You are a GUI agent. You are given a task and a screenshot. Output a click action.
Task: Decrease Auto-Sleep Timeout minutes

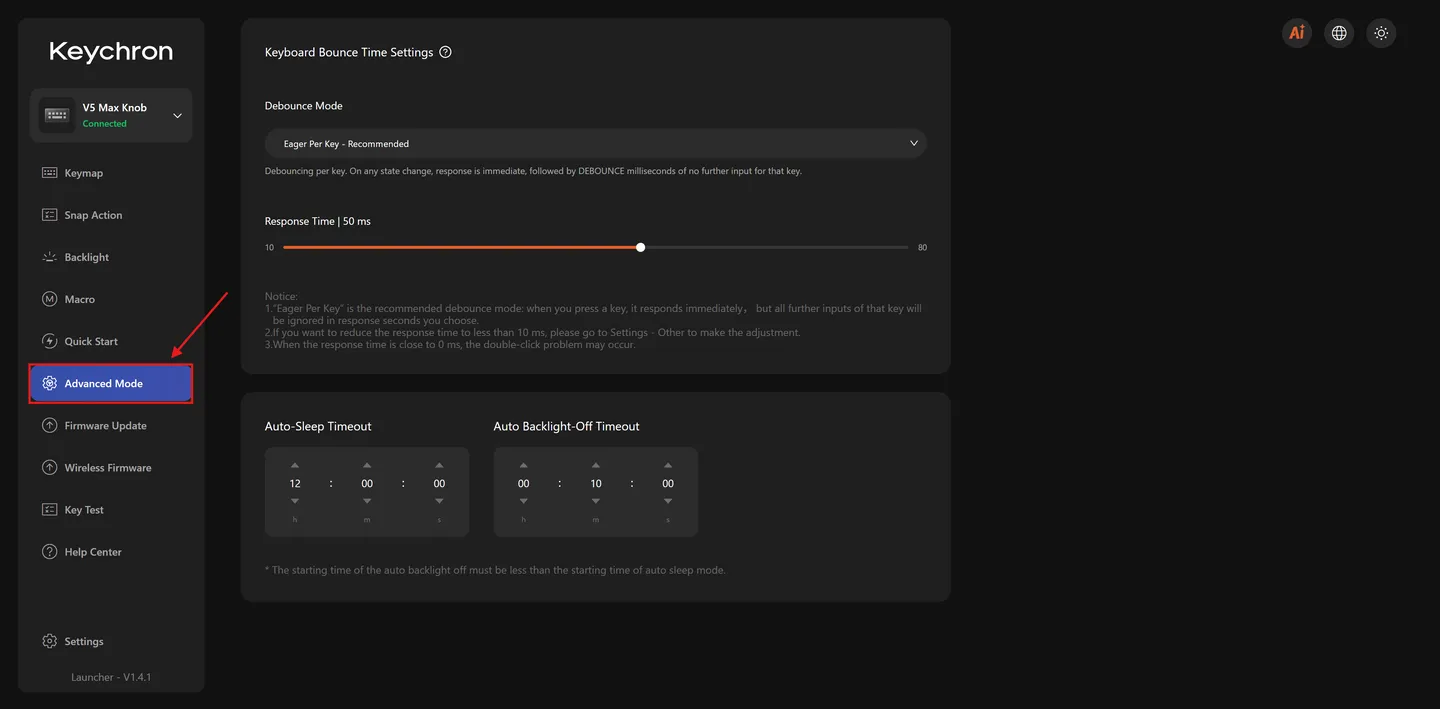[x=367, y=501]
